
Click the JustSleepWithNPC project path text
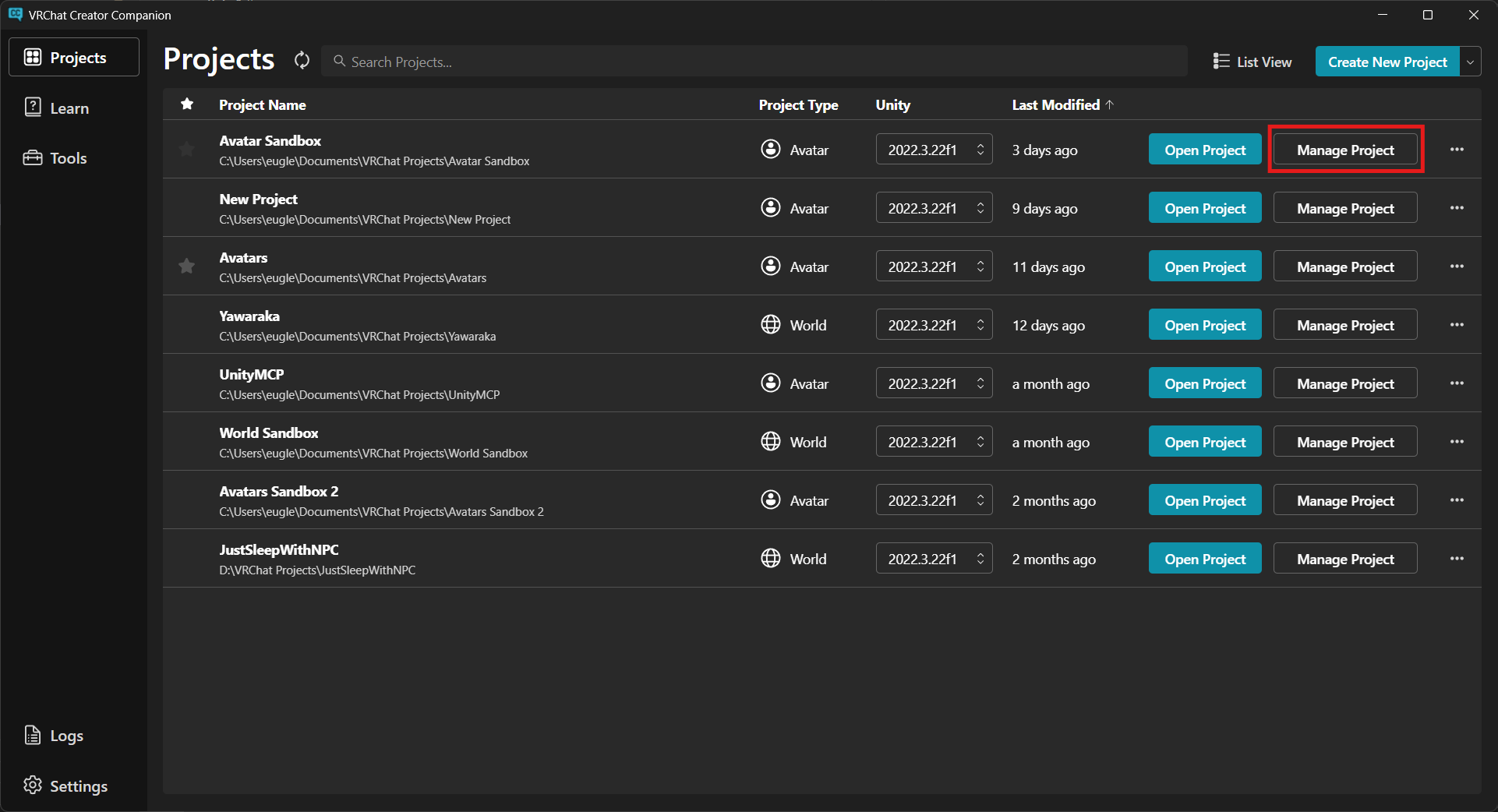(317, 570)
